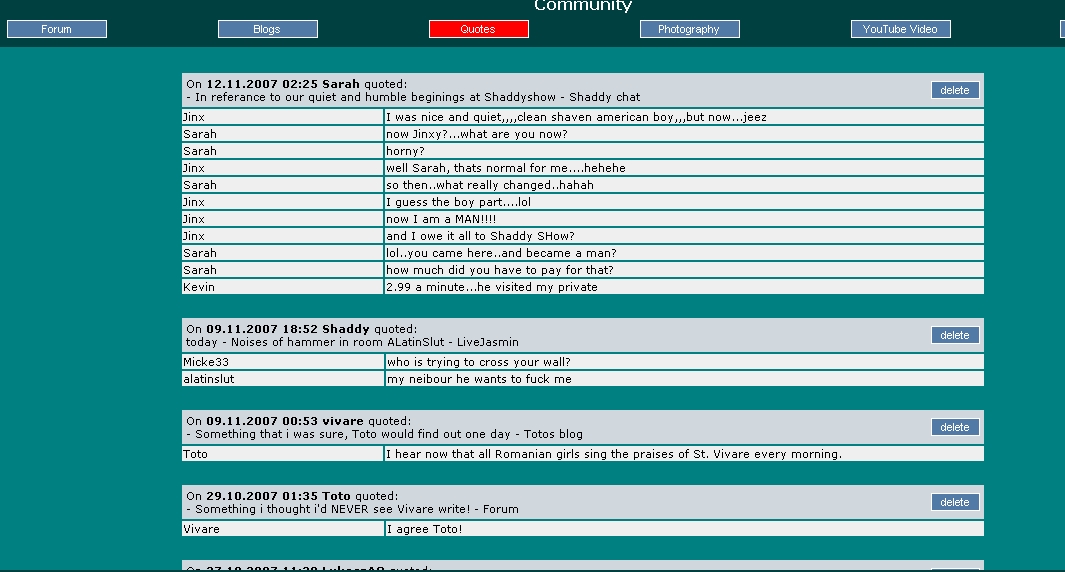
Task: Switch to the Photography tab
Action: point(689,29)
